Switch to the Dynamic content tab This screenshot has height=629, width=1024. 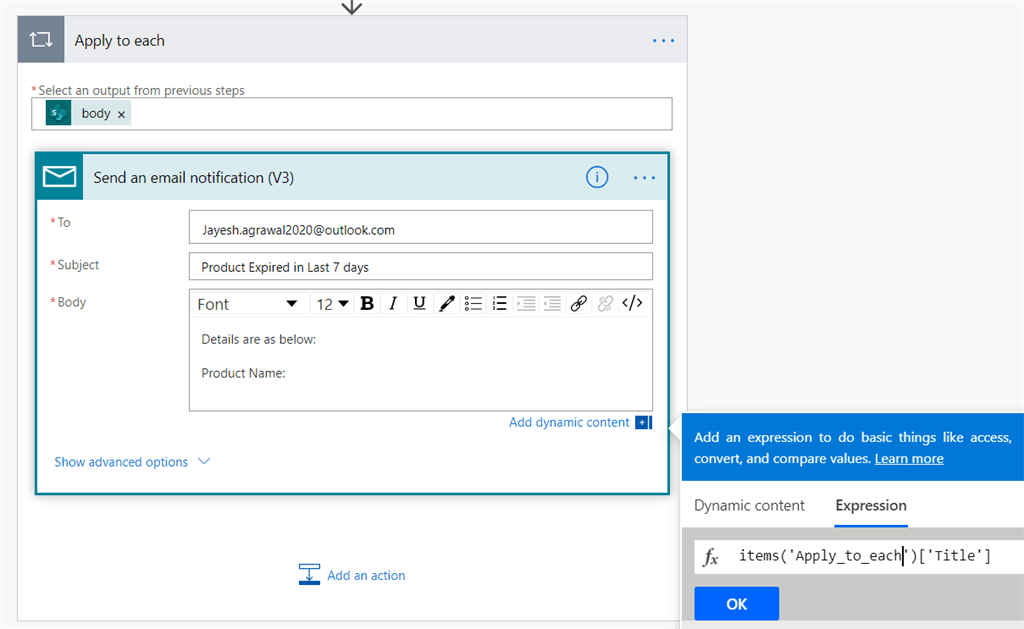coord(748,505)
